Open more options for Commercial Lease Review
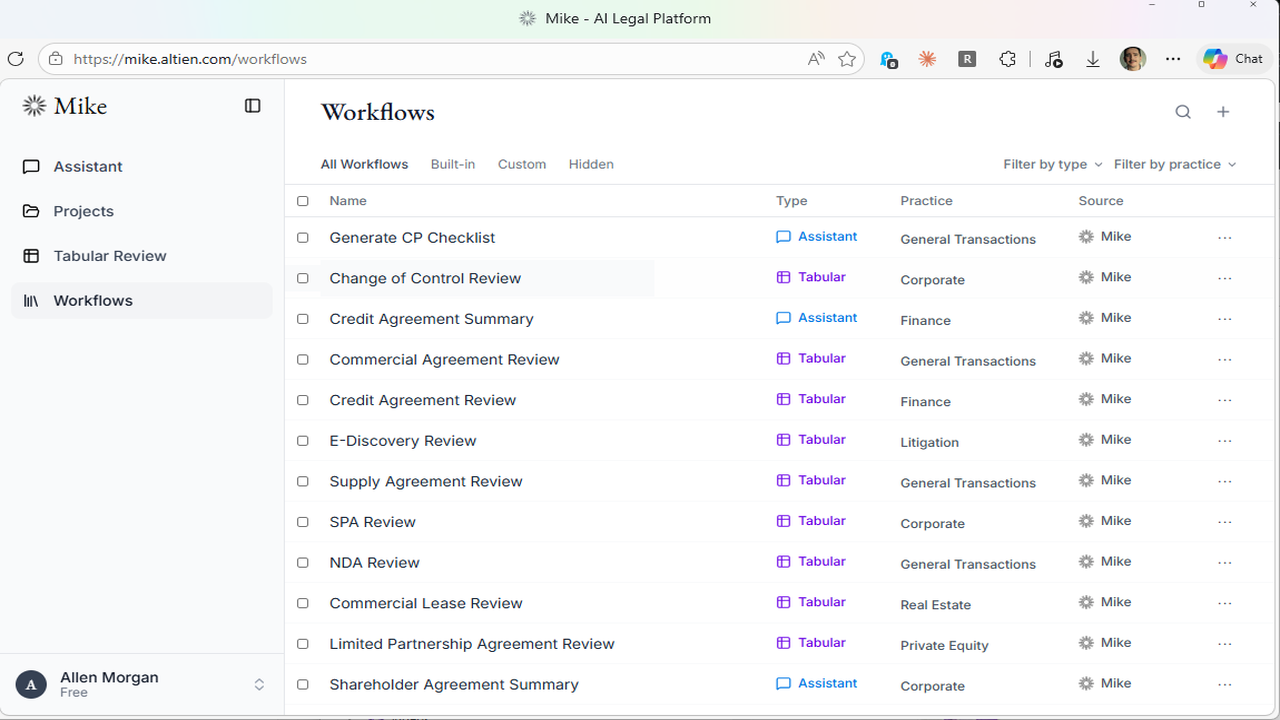1280x720 pixels. click(x=1225, y=604)
